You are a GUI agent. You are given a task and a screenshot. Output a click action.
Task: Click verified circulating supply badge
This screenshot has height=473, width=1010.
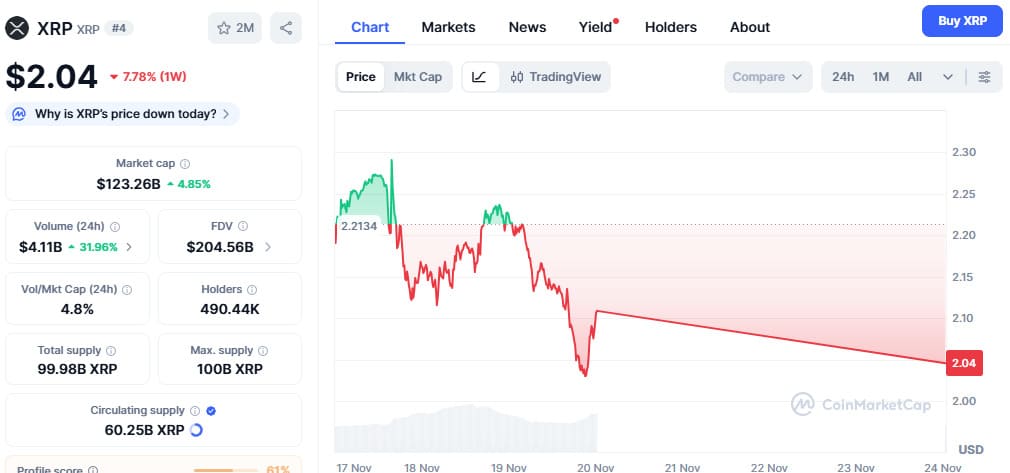coord(211,410)
